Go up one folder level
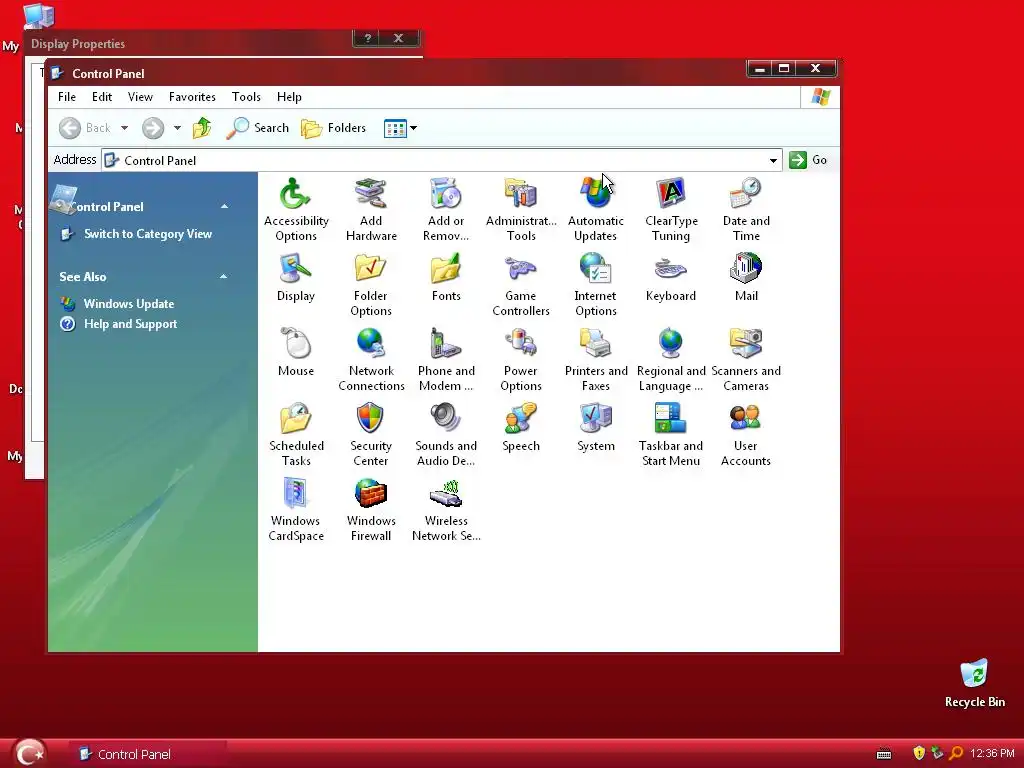 pyautogui.click(x=202, y=128)
